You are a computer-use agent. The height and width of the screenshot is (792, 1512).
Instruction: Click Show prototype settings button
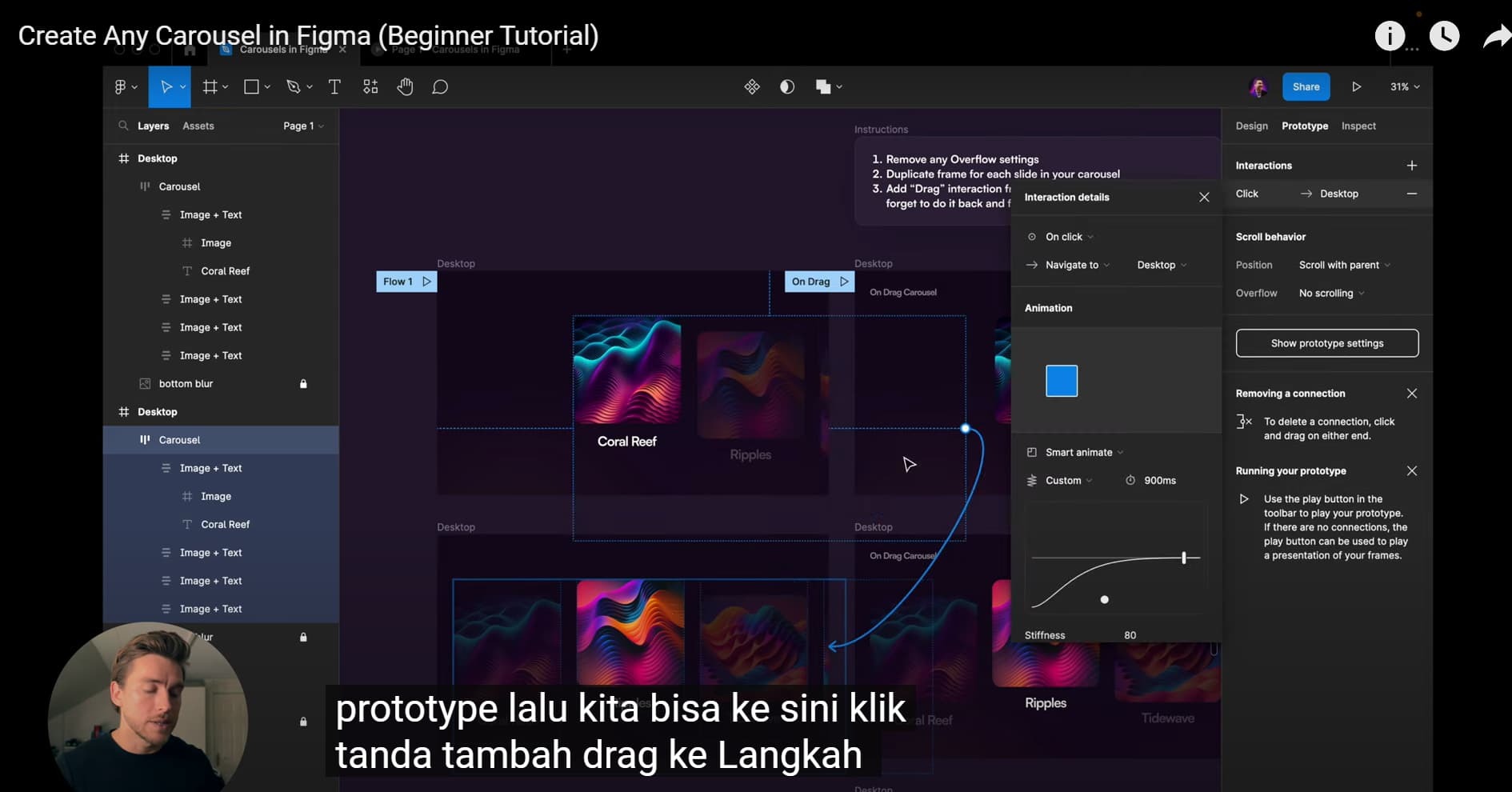click(1327, 343)
